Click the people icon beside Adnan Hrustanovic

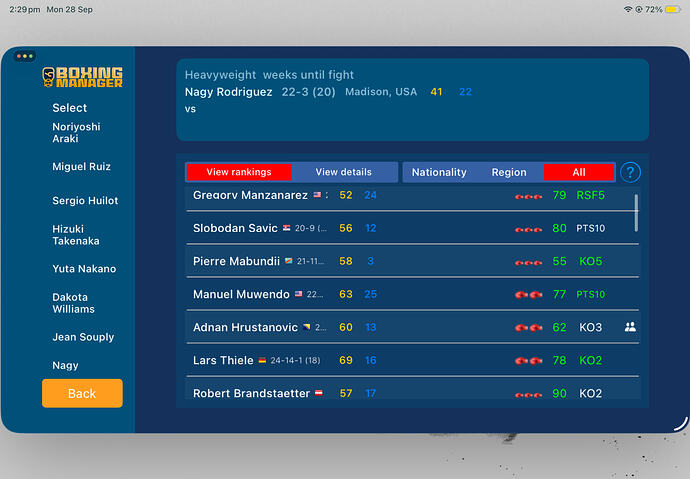click(630, 327)
